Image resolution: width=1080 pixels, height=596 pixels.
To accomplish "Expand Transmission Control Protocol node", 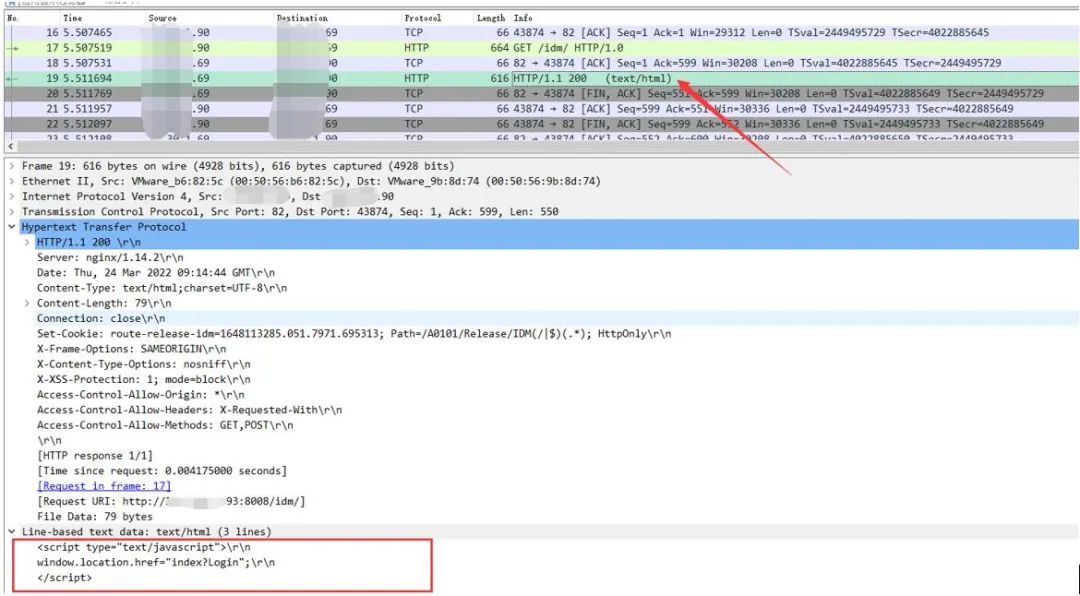I will 12,212.
